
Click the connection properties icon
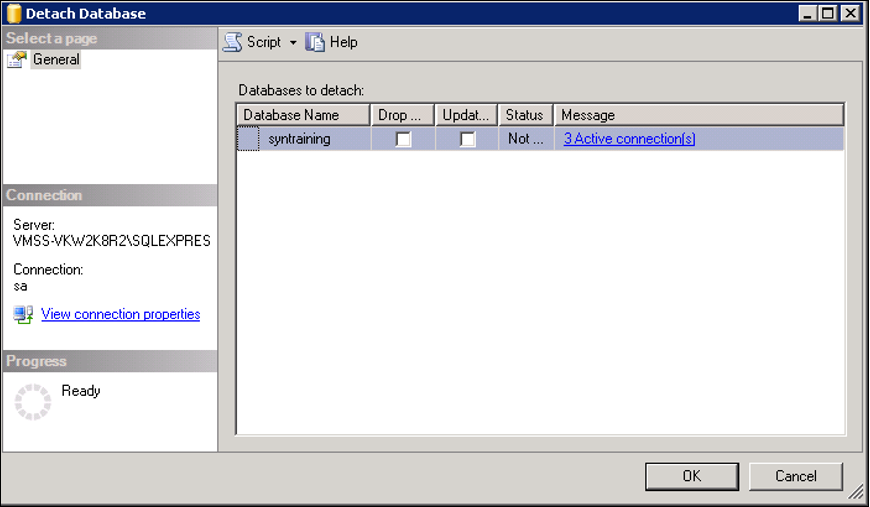point(23,315)
